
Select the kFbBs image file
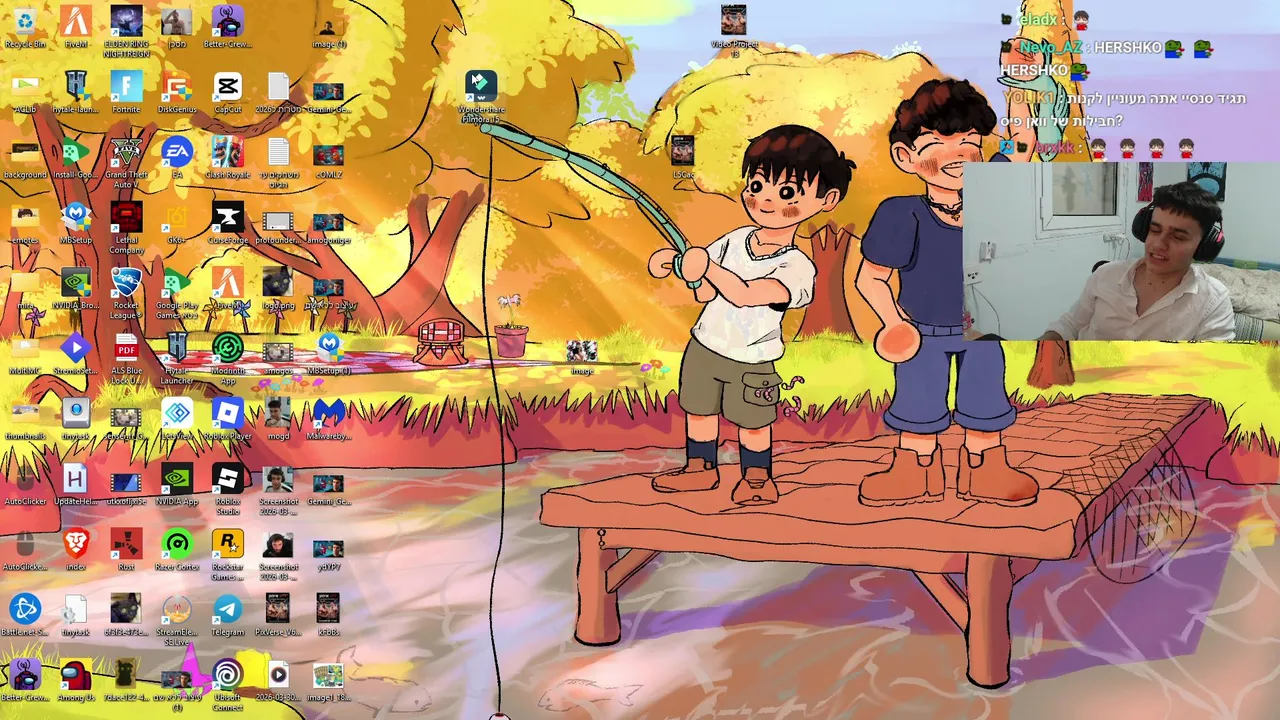[328, 615]
